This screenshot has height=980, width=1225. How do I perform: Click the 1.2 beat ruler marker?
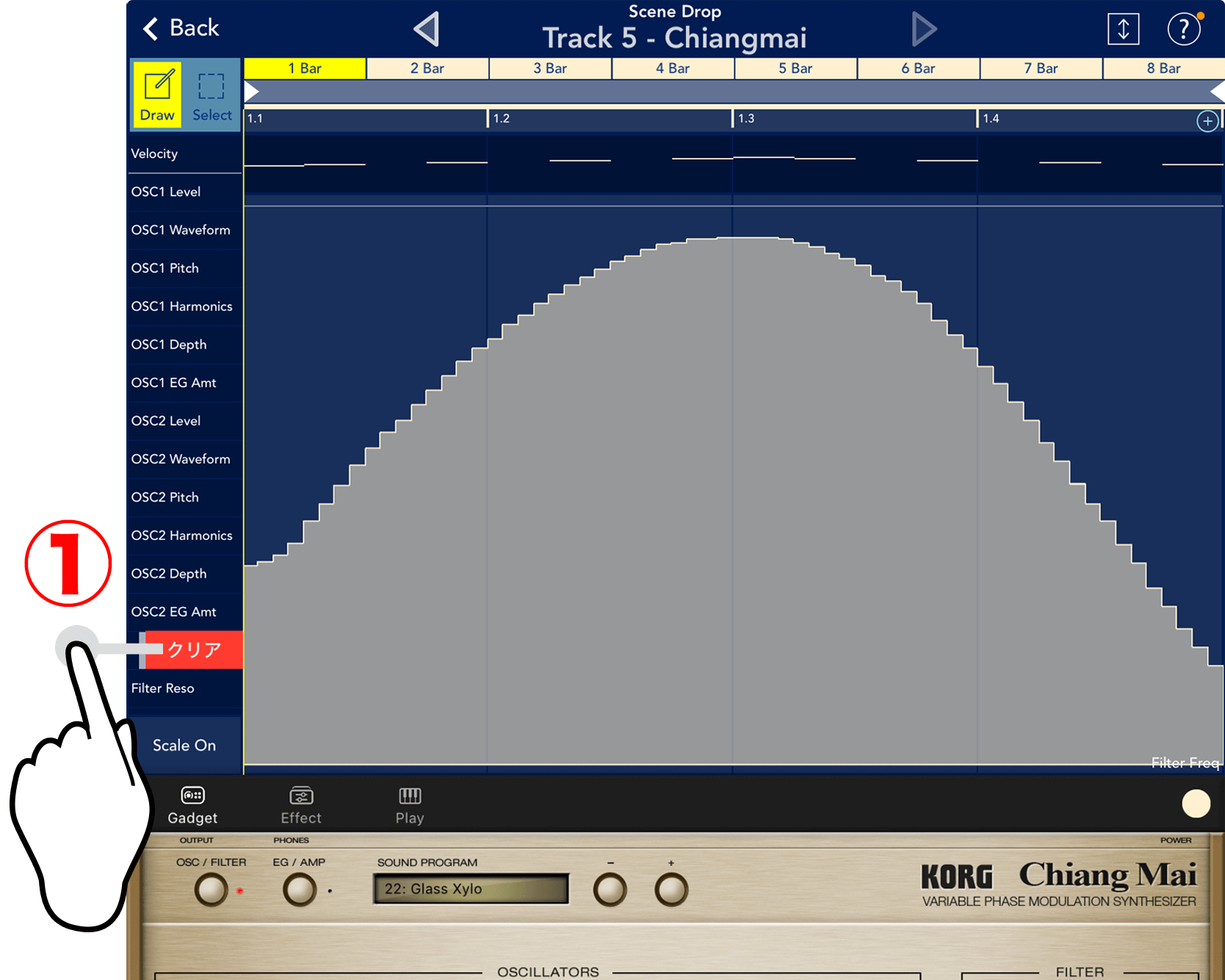(501, 119)
